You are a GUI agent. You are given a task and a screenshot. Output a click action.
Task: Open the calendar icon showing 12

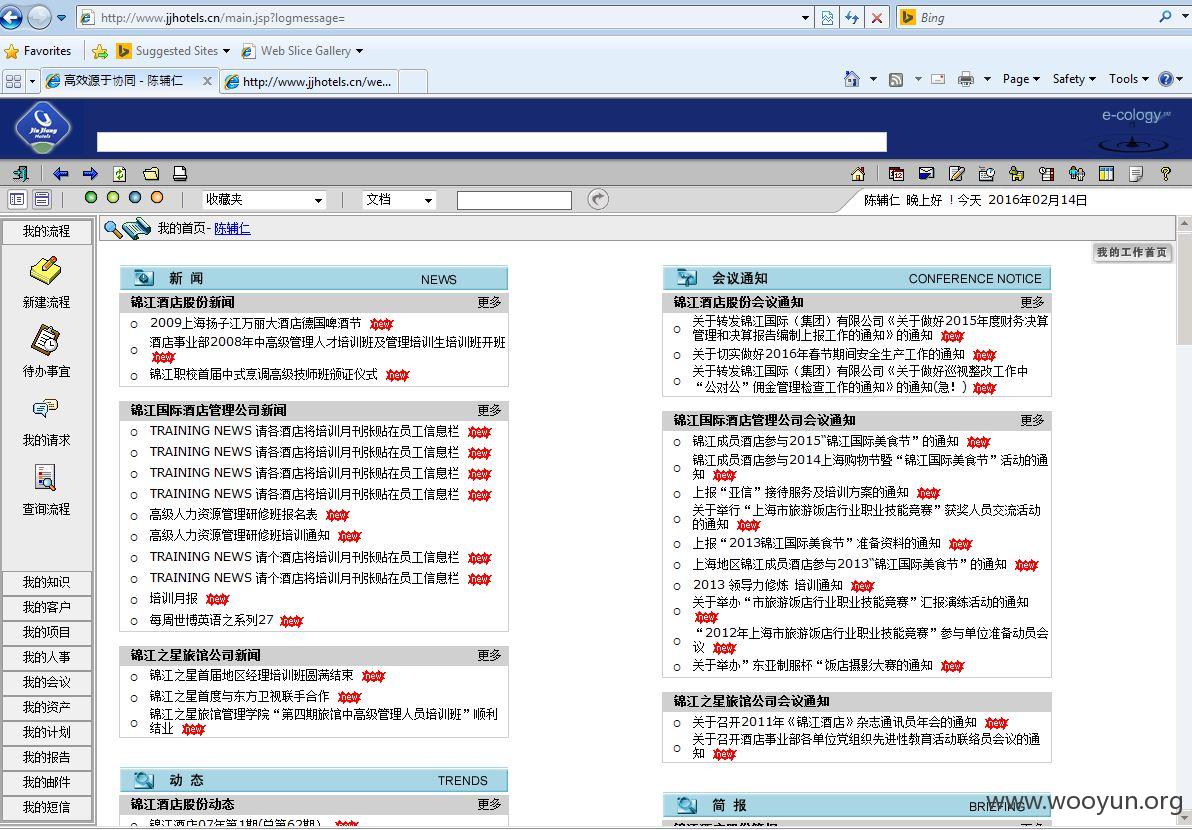pyautogui.click(x=896, y=174)
